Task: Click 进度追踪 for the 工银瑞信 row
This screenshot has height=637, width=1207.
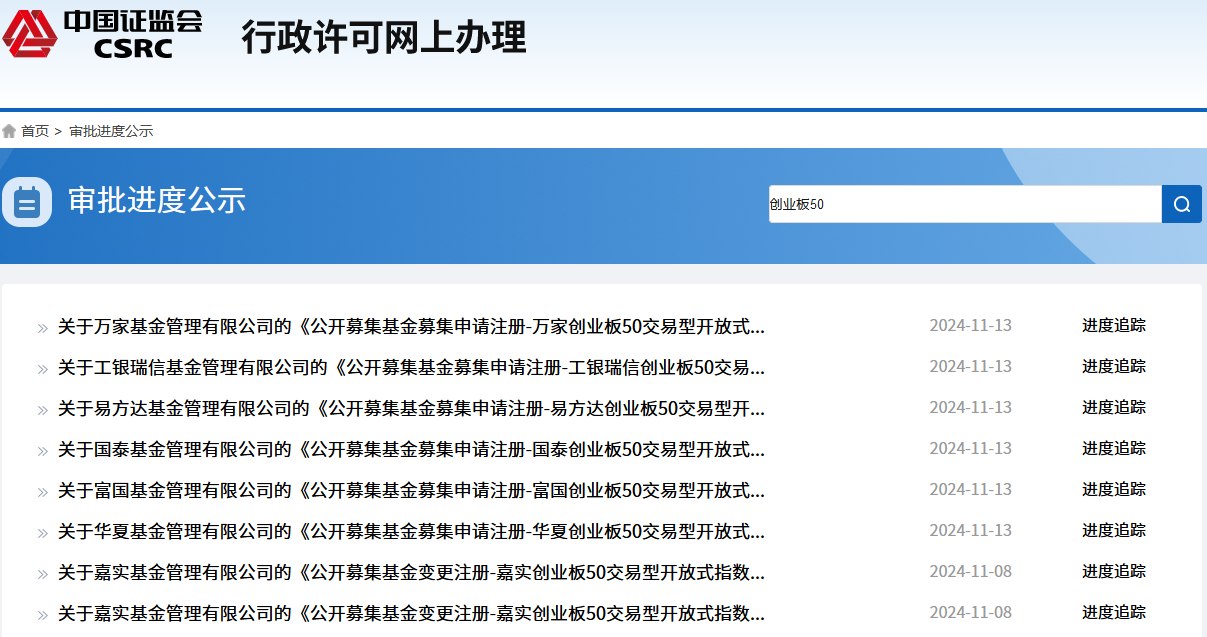Action: [1114, 366]
